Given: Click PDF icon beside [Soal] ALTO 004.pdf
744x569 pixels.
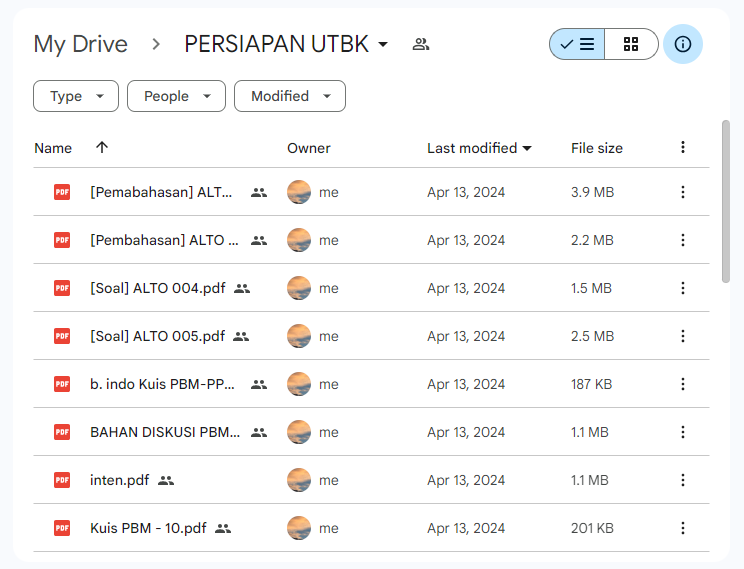Looking at the screenshot, I should pos(62,288).
